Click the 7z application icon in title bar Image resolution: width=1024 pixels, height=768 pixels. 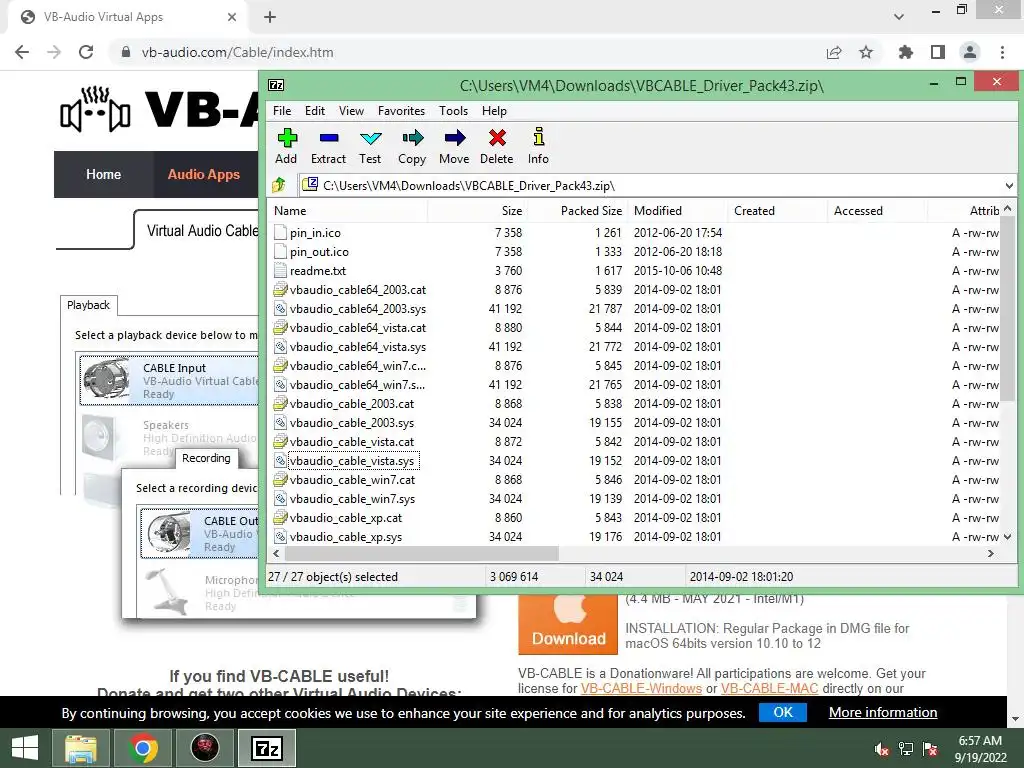tap(276, 85)
